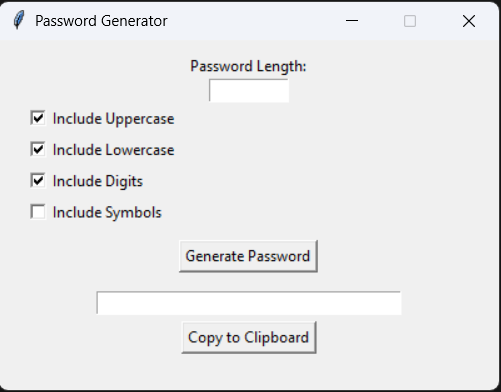This screenshot has width=501, height=392.
Task: Click the 'Password Length:' label
Action: (248, 66)
